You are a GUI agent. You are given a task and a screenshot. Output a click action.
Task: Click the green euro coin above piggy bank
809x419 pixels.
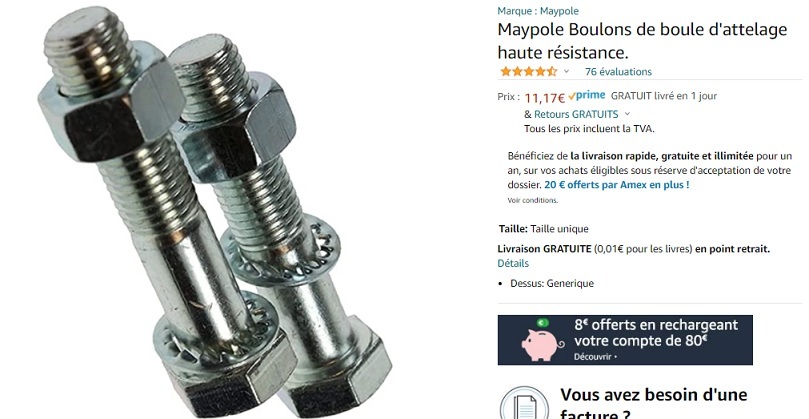[x=542, y=323]
